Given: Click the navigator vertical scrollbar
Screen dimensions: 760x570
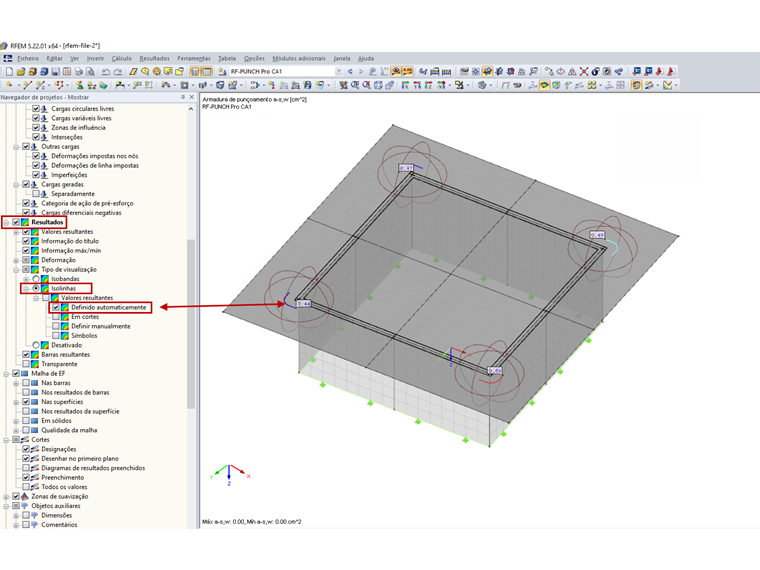Looking at the screenshot, I should coord(191,323).
